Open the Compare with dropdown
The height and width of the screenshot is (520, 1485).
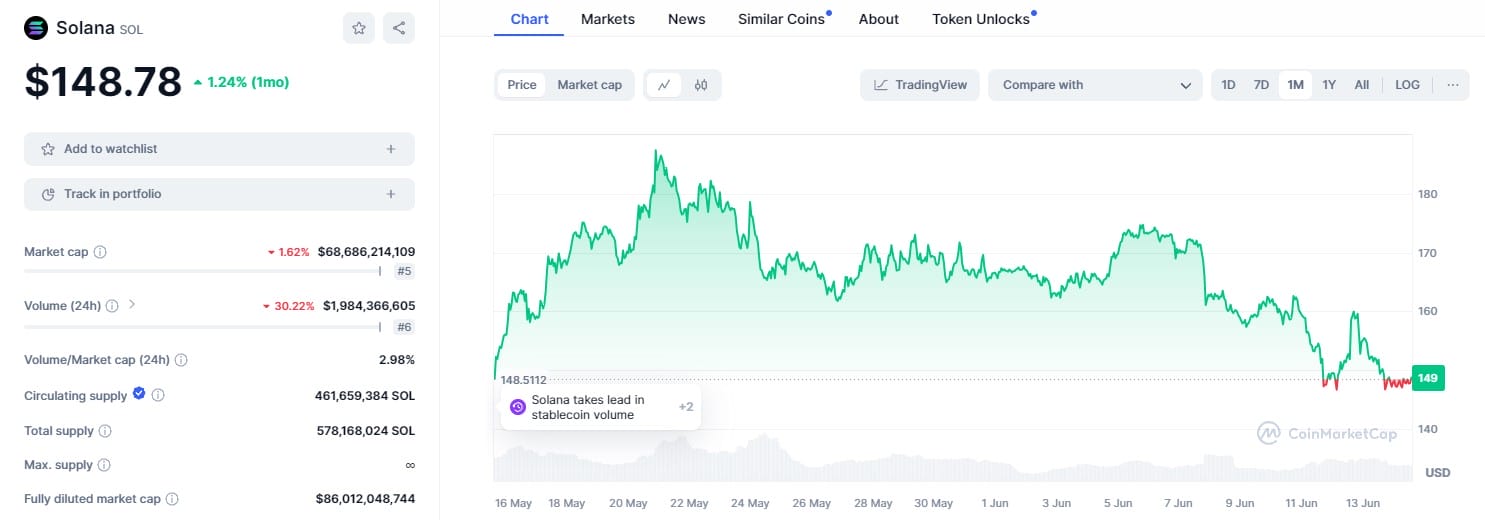pos(1095,85)
